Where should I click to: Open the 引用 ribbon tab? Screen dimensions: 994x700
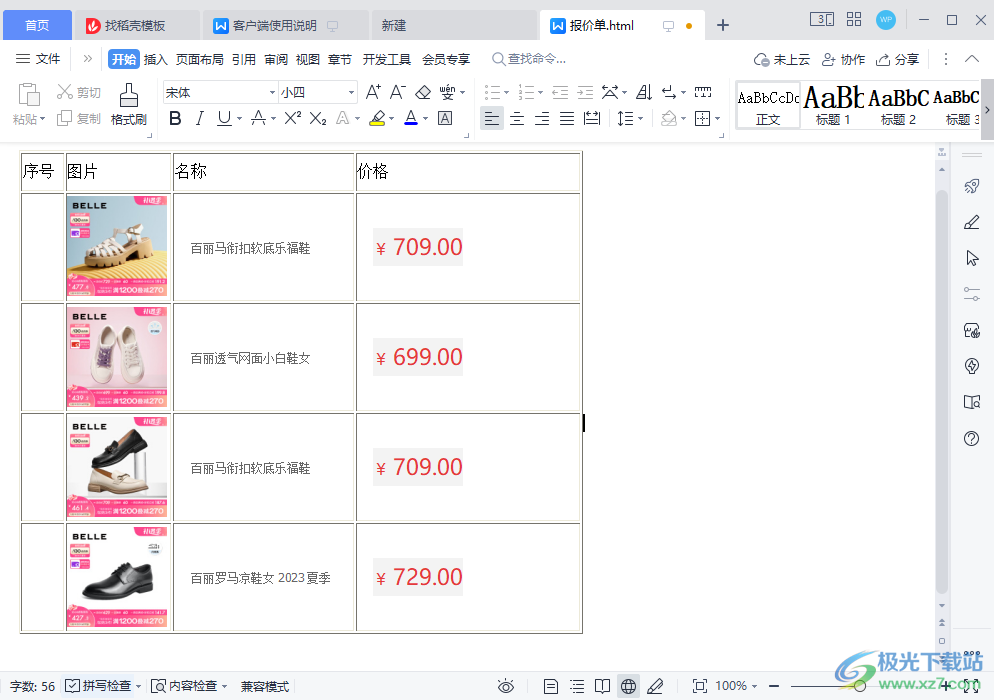(243, 59)
